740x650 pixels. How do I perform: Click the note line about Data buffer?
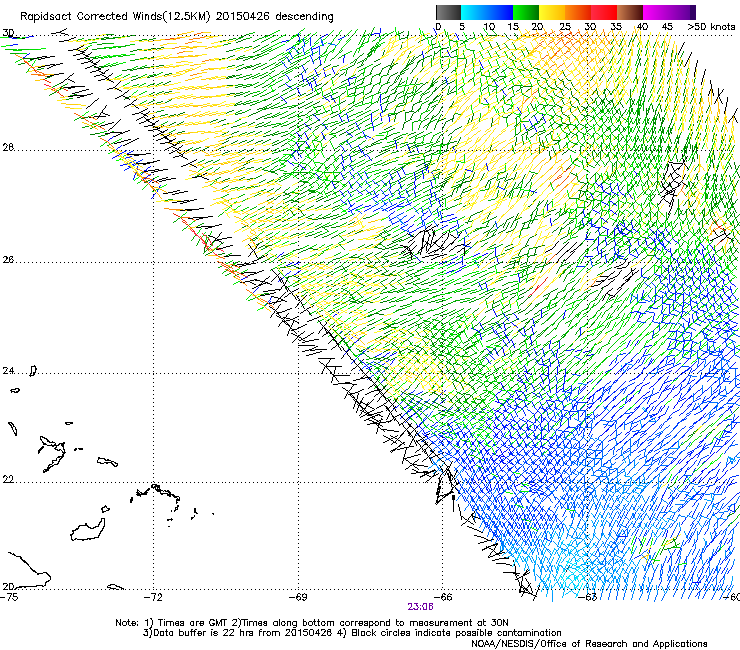(352, 633)
